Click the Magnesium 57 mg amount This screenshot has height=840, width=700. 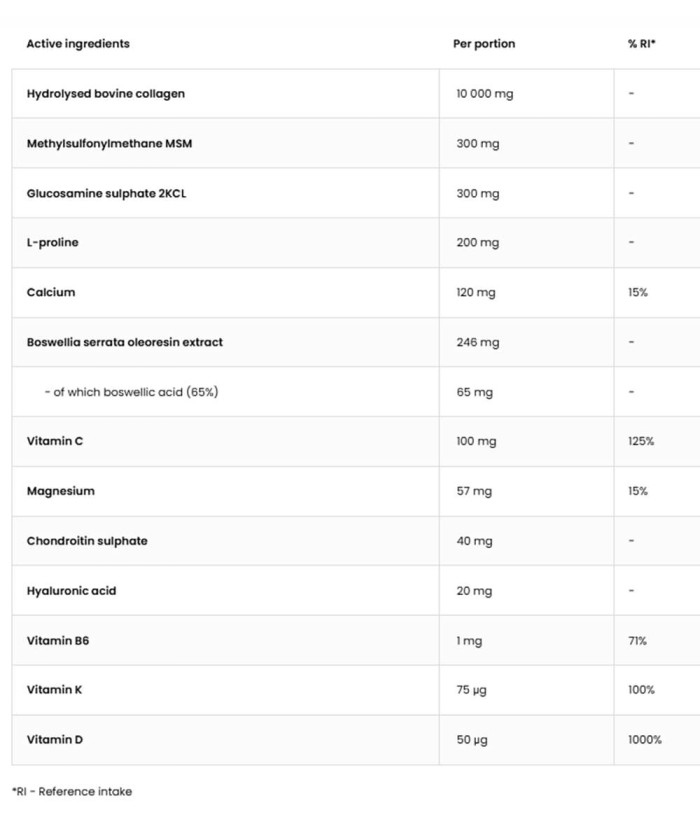click(x=474, y=491)
